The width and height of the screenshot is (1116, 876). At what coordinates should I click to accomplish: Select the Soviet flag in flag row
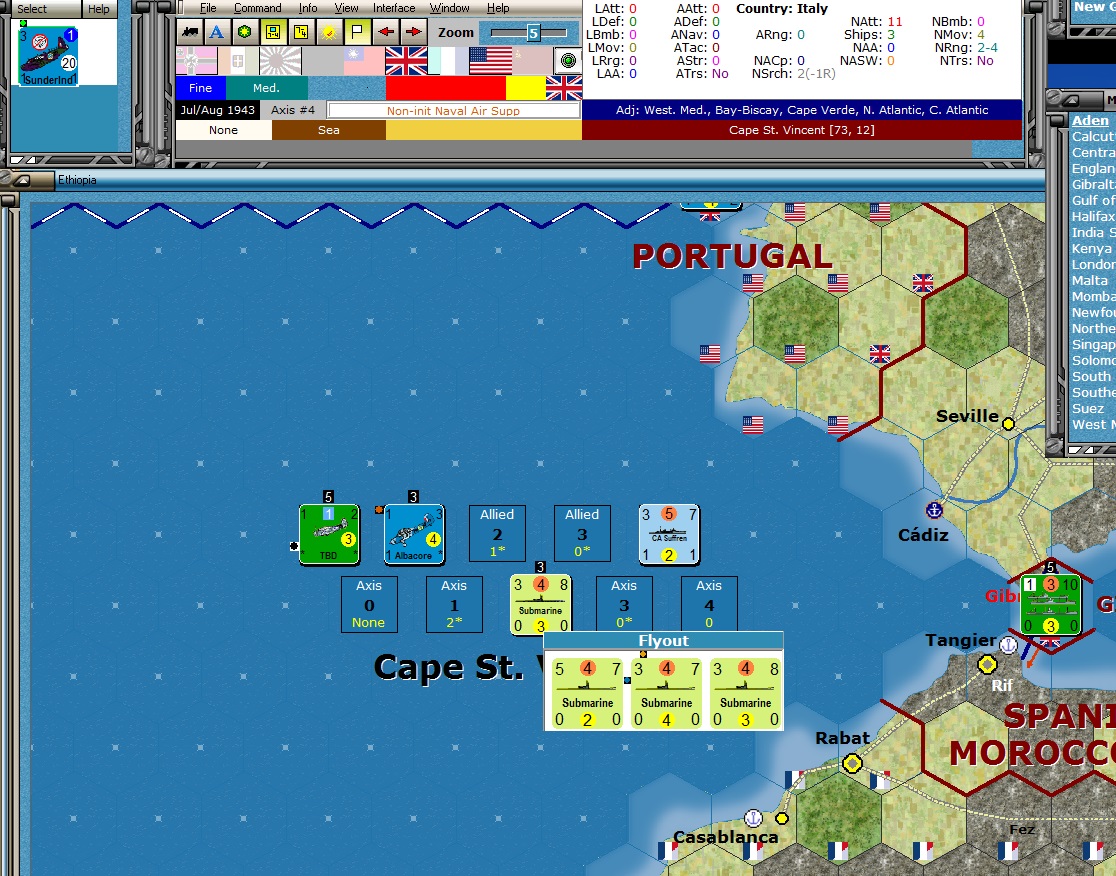[532, 61]
